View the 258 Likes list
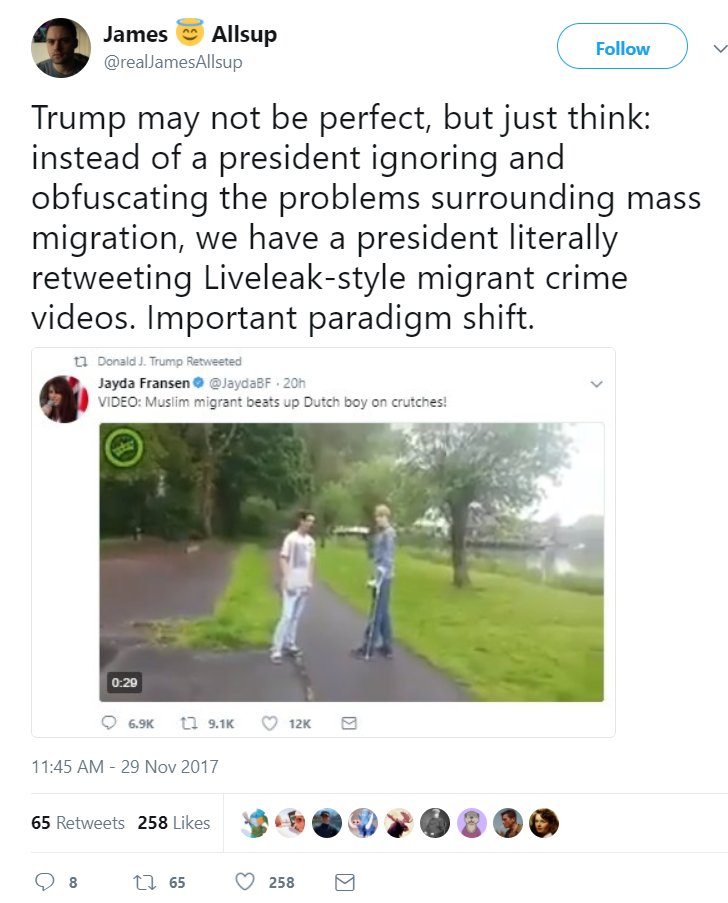728x903 pixels. coord(174,822)
